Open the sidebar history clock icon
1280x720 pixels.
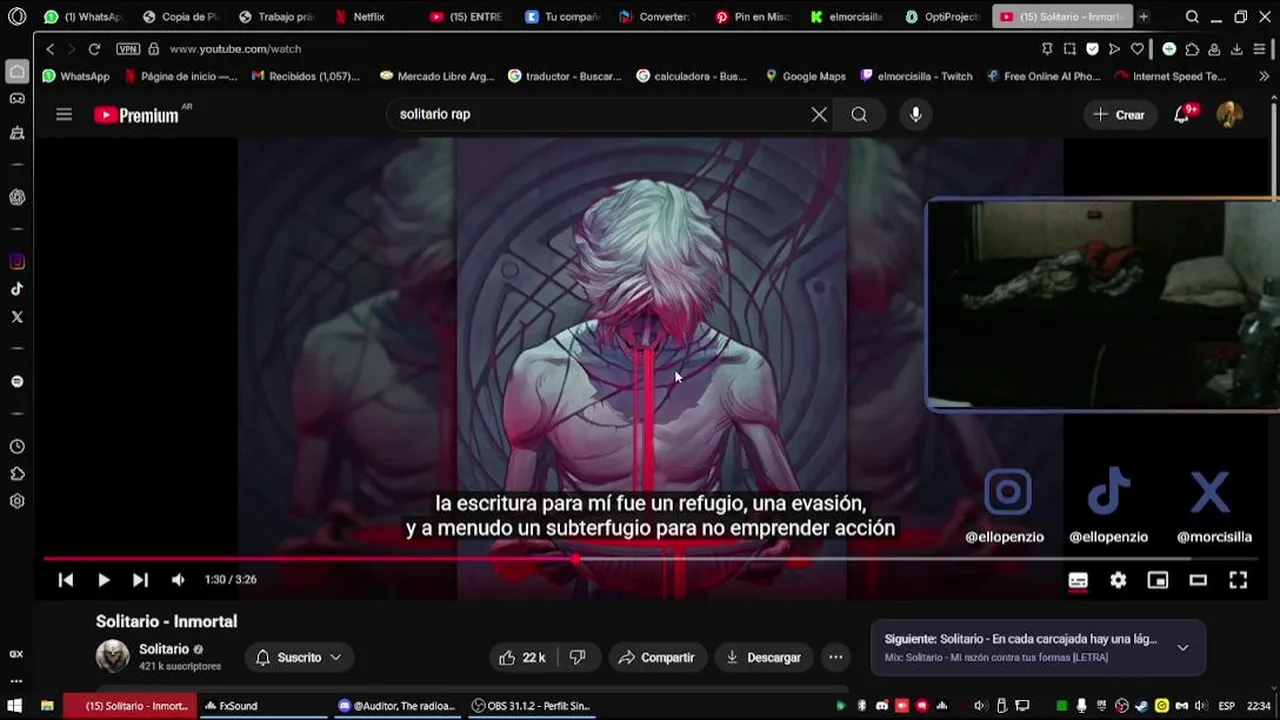[x=17, y=447]
